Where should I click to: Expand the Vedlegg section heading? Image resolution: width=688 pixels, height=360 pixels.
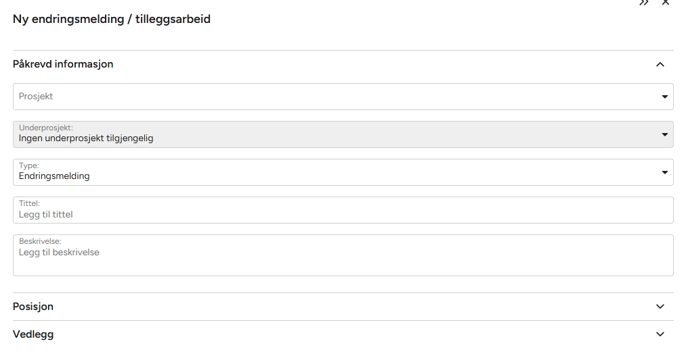coord(33,334)
